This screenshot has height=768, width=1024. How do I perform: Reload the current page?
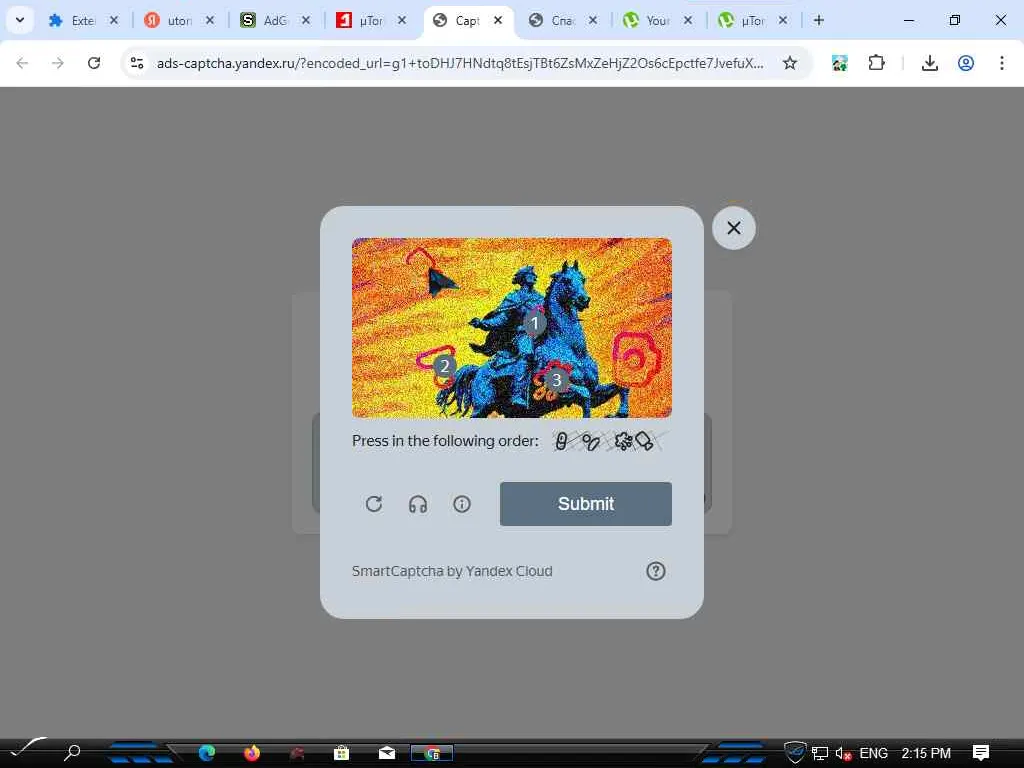(94, 63)
